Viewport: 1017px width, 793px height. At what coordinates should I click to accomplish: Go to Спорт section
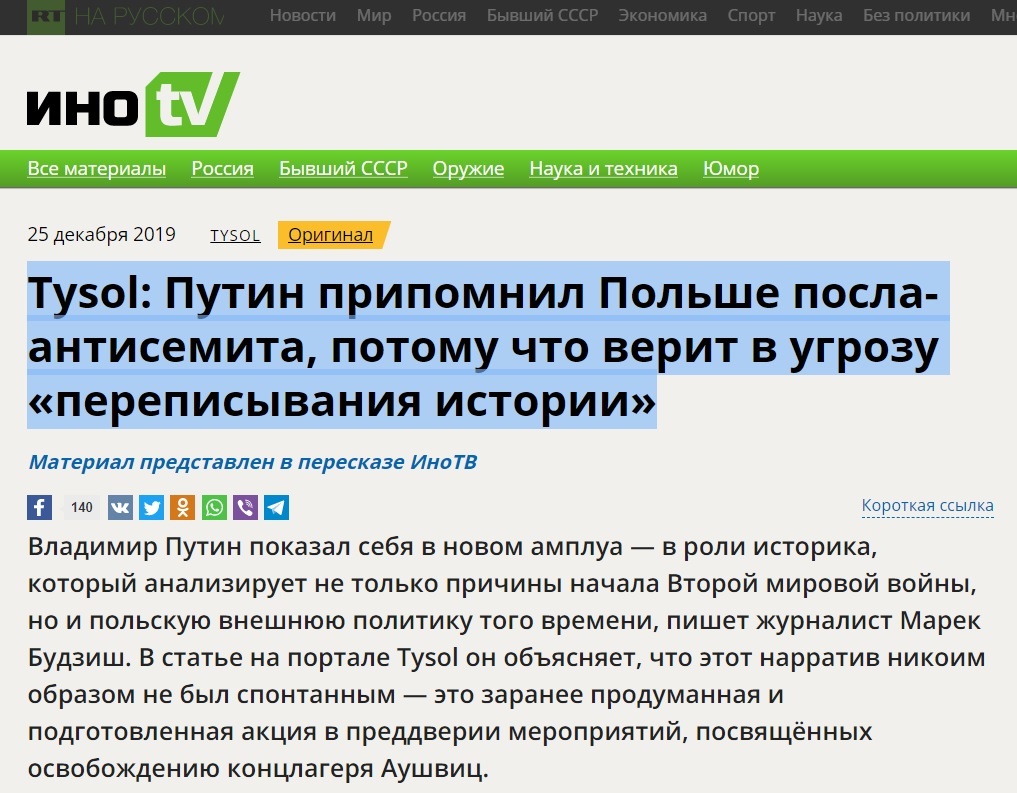750,16
